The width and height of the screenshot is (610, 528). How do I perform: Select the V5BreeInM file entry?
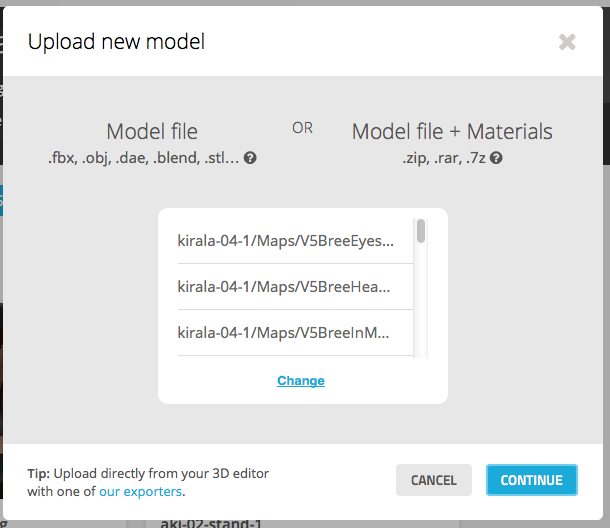click(x=295, y=333)
